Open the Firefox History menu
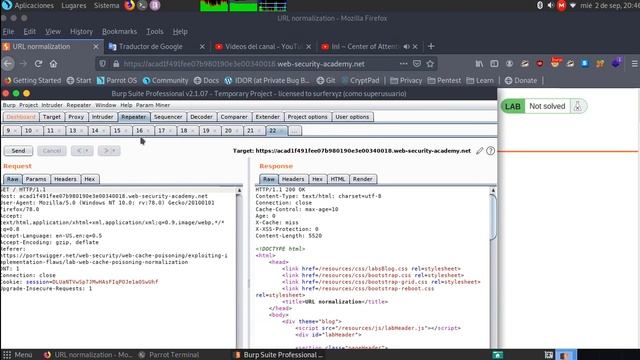Image resolution: width=640 pixels, height=360 pixels. click(81, 31)
